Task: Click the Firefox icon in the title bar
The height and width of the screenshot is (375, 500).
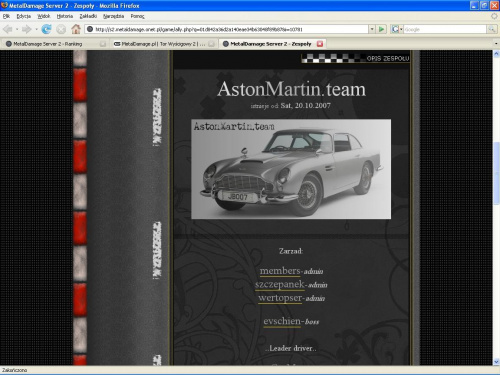Action: coord(4,5)
